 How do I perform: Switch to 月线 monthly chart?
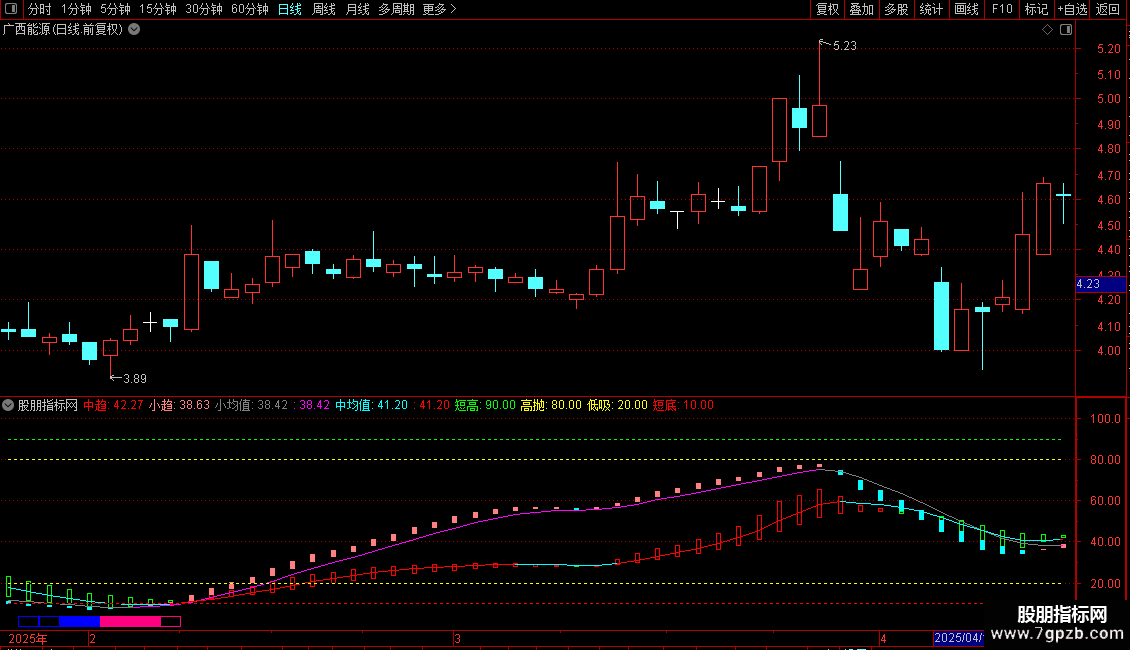[x=357, y=9]
